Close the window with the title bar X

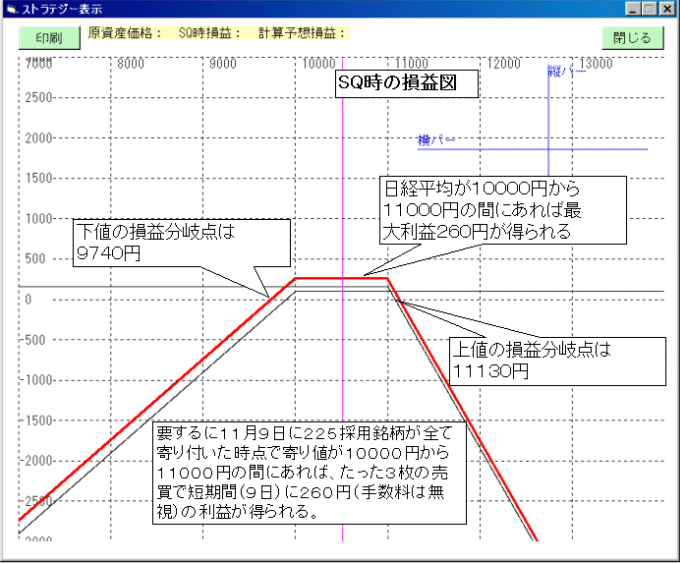pyautogui.click(x=667, y=9)
